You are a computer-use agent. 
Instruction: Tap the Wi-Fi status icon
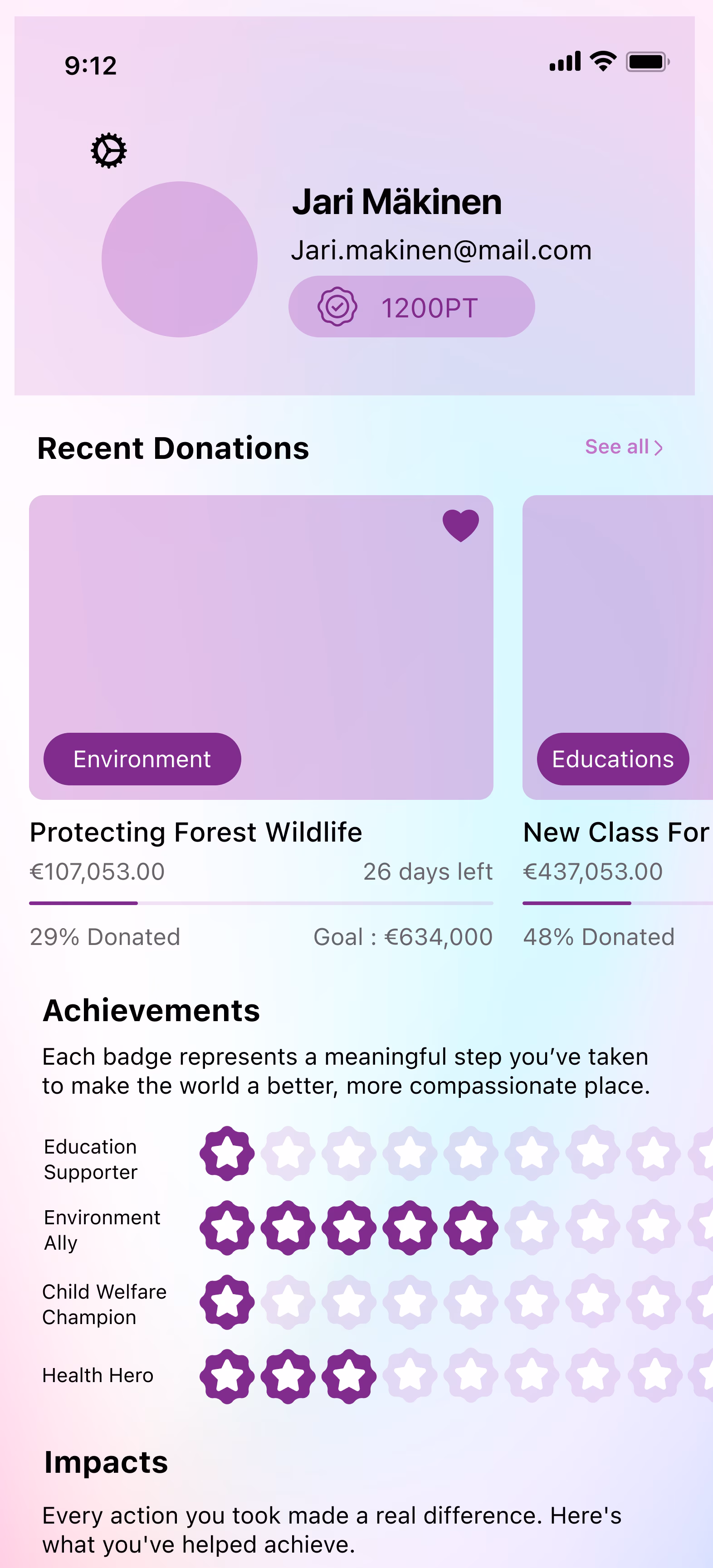tap(603, 62)
